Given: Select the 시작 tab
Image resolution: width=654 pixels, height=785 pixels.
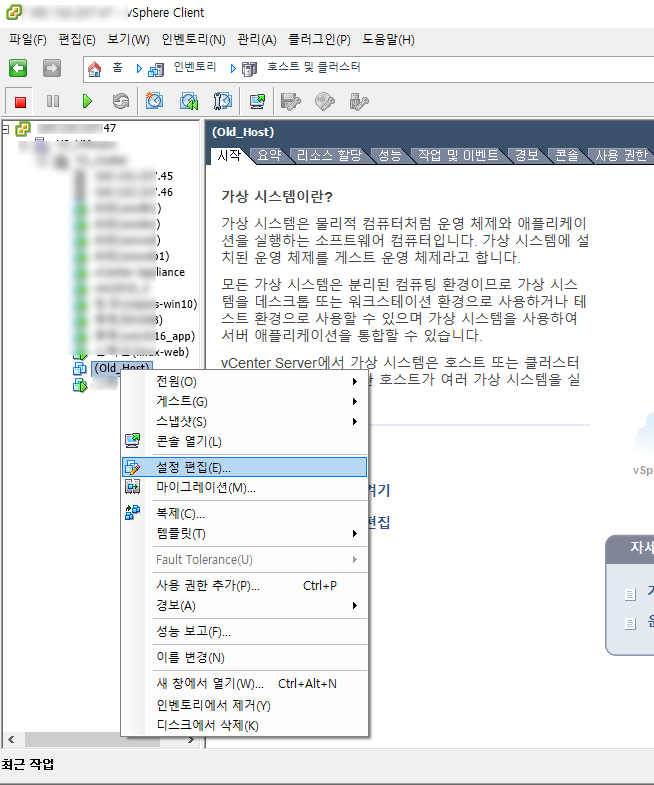Looking at the screenshot, I should click(229, 155).
